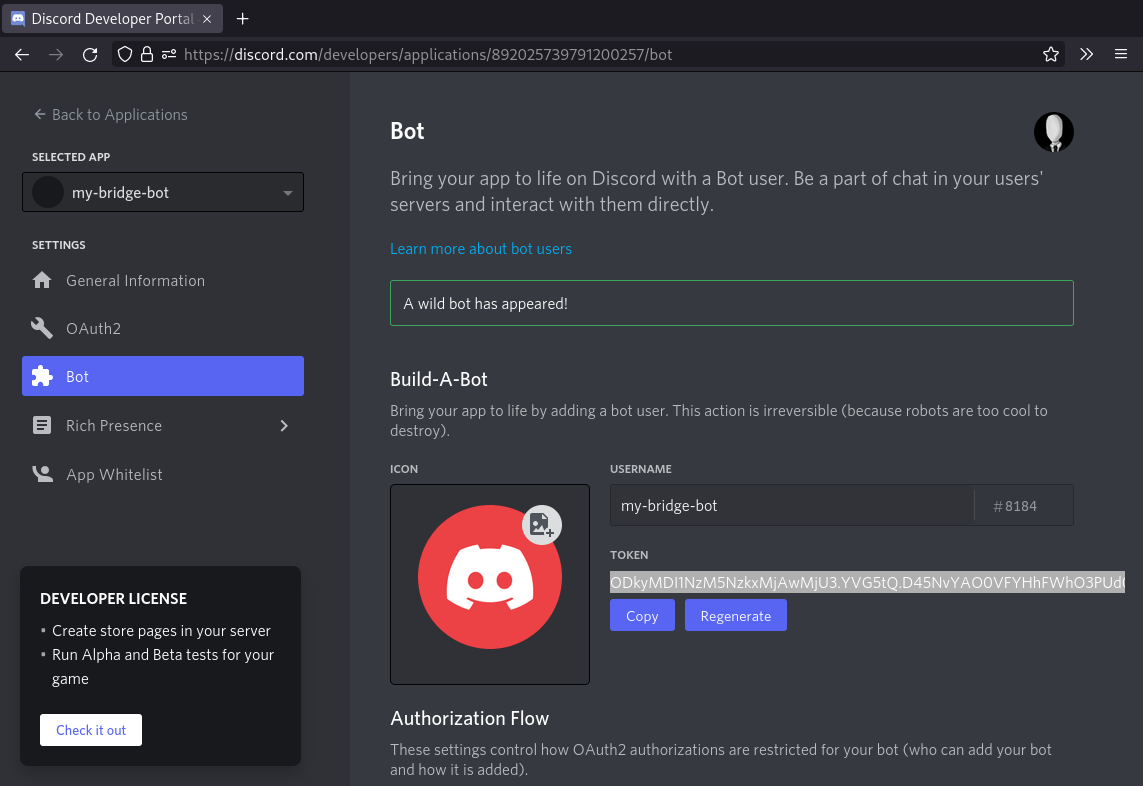
Task: Copy the bot token
Action: pos(642,615)
